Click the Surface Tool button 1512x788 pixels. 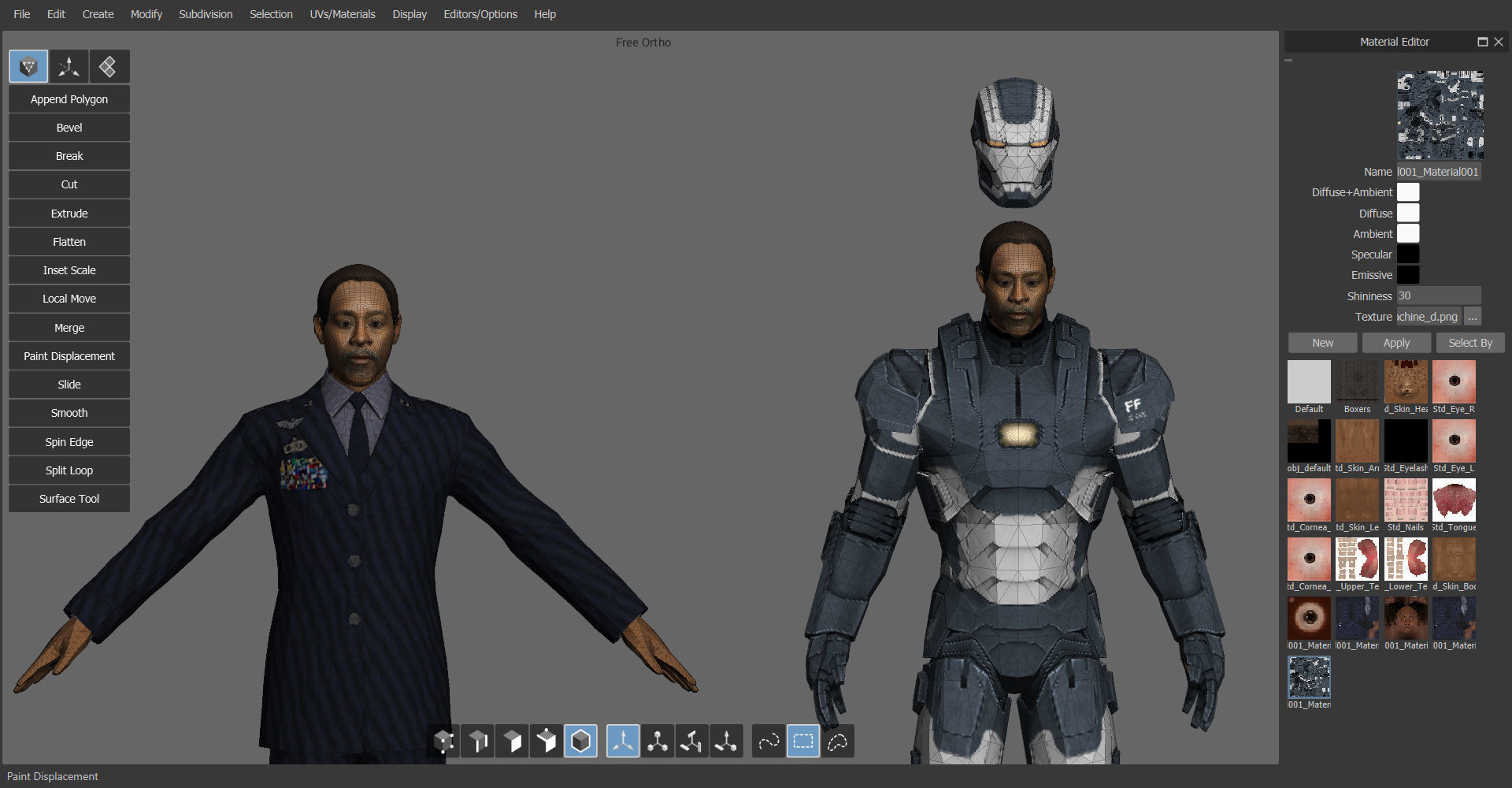point(69,499)
